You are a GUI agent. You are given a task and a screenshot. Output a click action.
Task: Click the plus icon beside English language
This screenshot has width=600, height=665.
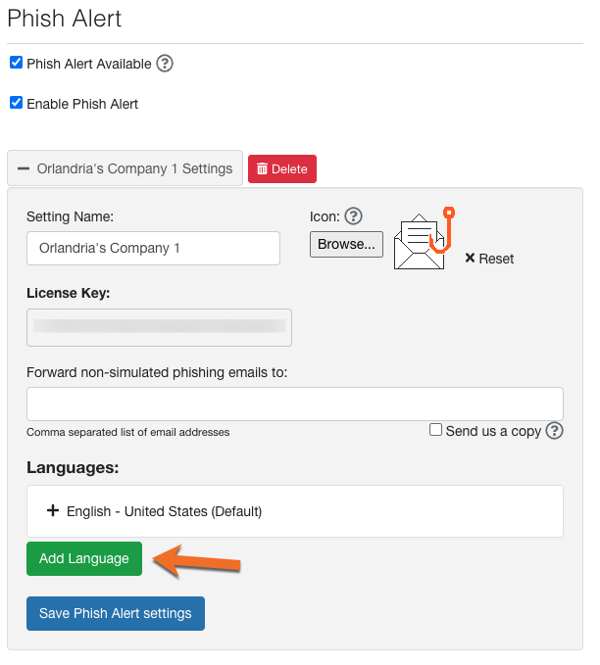(53, 511)
